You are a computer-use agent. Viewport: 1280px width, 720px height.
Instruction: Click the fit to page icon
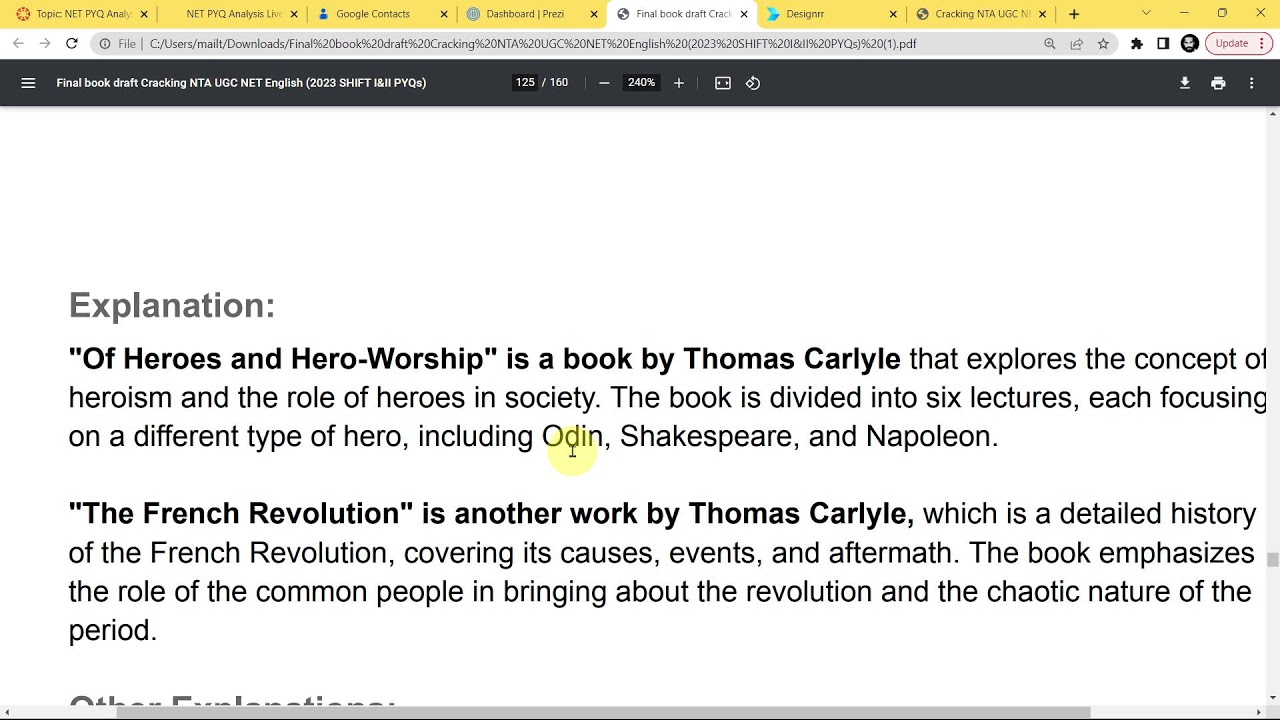coord(723,83)
